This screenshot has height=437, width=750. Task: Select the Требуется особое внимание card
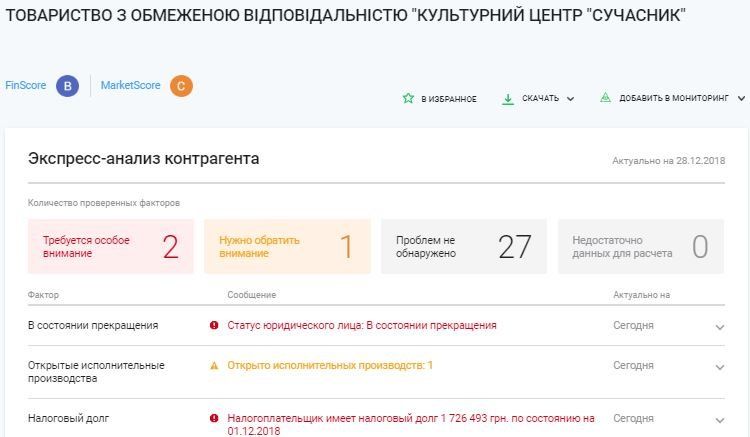click(x=111, y=247)
